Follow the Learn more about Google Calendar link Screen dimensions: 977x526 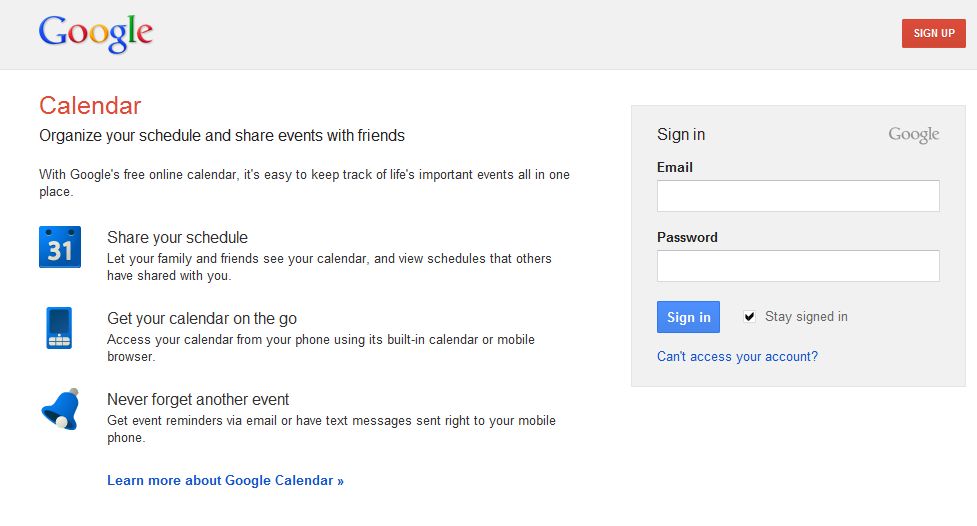225,481
